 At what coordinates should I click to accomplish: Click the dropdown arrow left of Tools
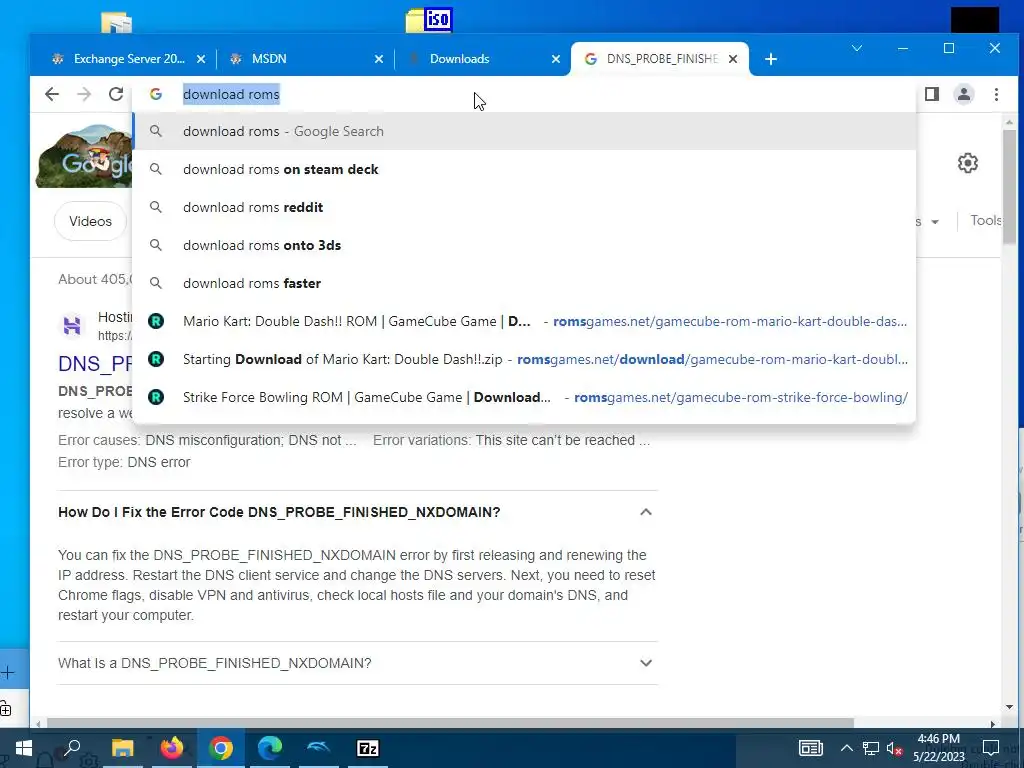pyautogui.click(x=935, y=222)
